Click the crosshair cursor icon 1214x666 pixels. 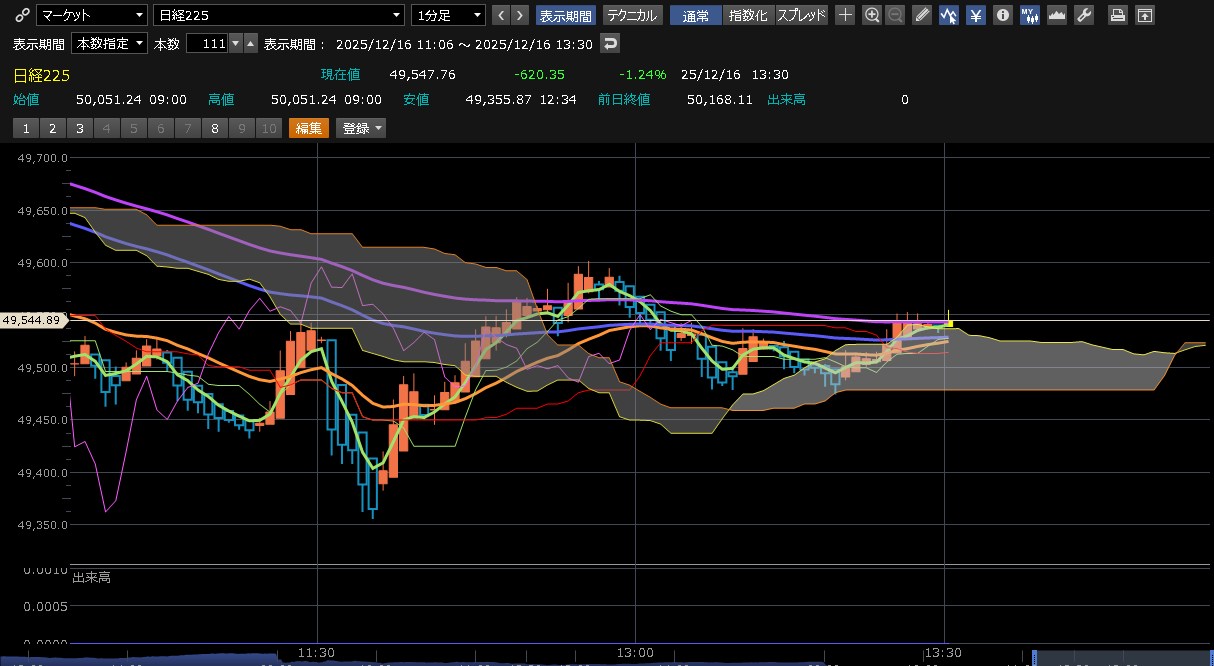click(x=845, y=15)
